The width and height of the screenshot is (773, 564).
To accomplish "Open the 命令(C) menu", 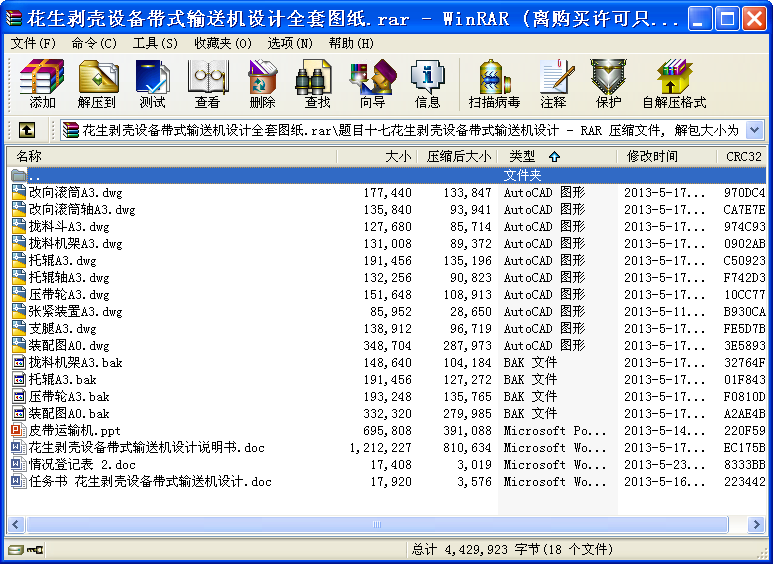I will point(94,43).
